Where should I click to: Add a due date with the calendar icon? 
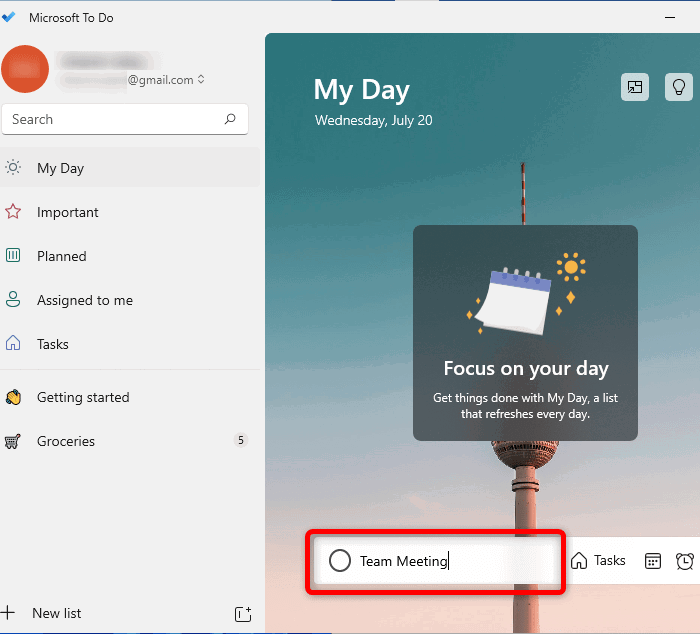coord(653,561)
